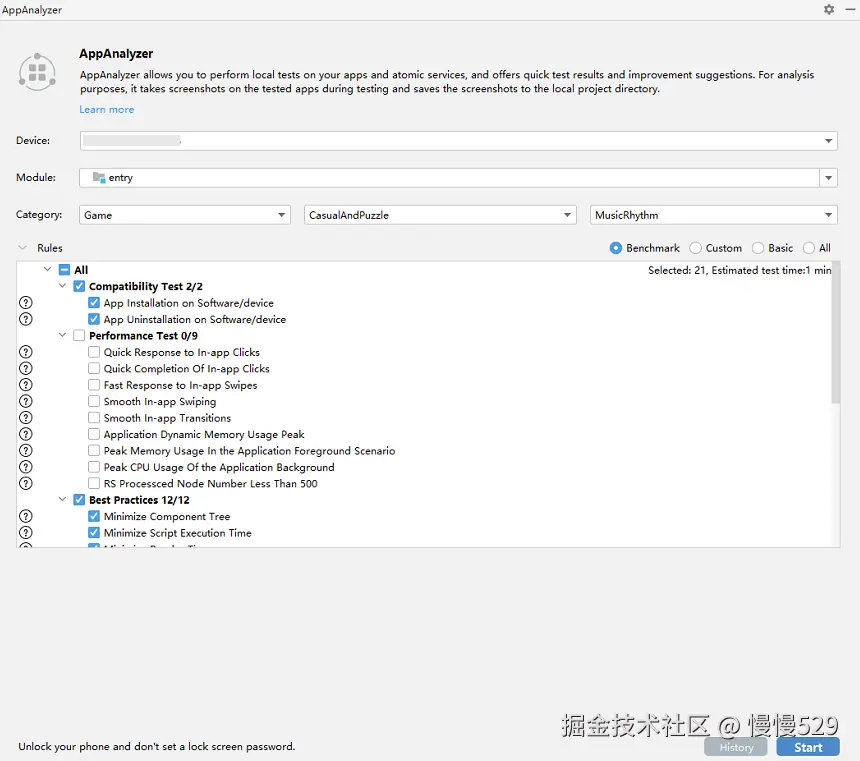
Task: Check Quick Completion Of In-app Clicks
Action: click(94, 369)
